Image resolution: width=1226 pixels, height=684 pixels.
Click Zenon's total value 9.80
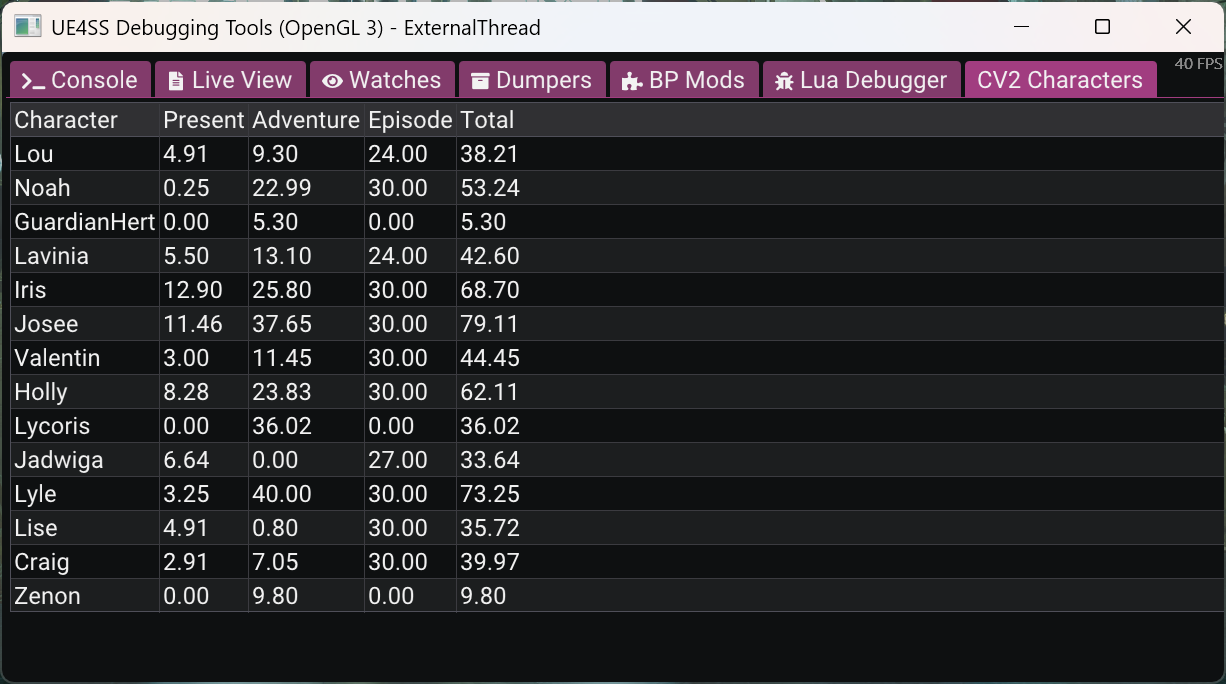coord(483,596)
